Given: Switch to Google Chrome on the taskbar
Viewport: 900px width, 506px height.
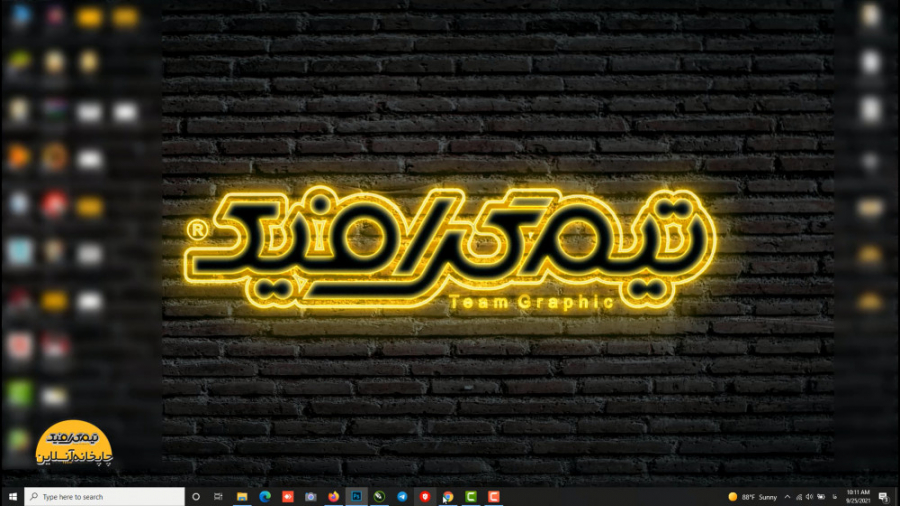Looking at the screenshot, I should point(448,497).
